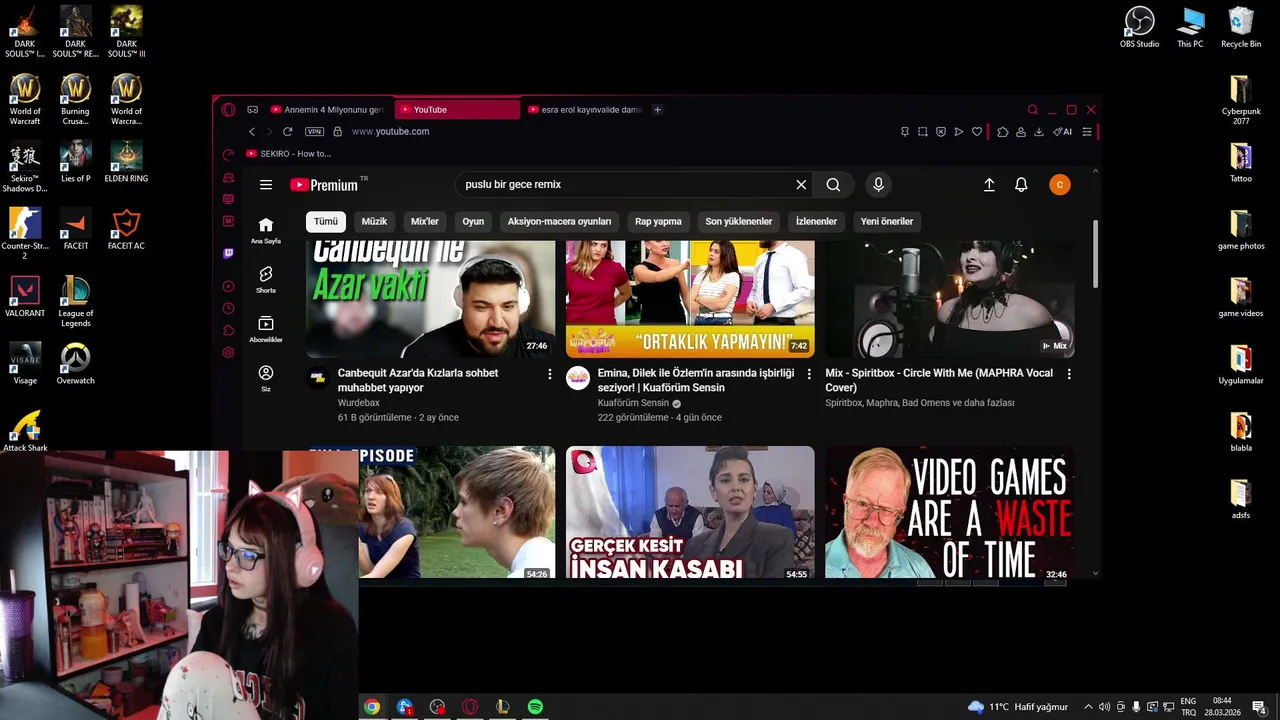Viewport: 1280px width, 720px height.
Task: Open the AI button in Opera toolbar
Action: [1063, 132]
